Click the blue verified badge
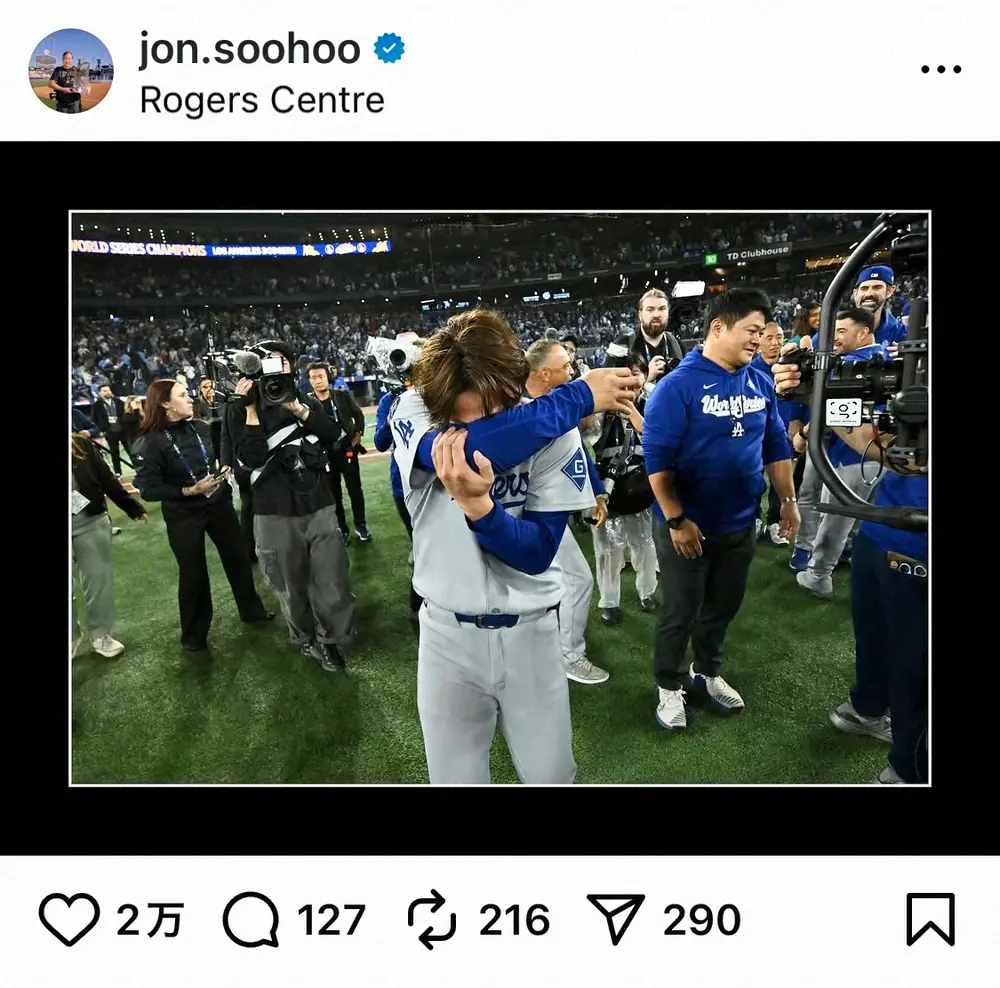 click(389, 48)
